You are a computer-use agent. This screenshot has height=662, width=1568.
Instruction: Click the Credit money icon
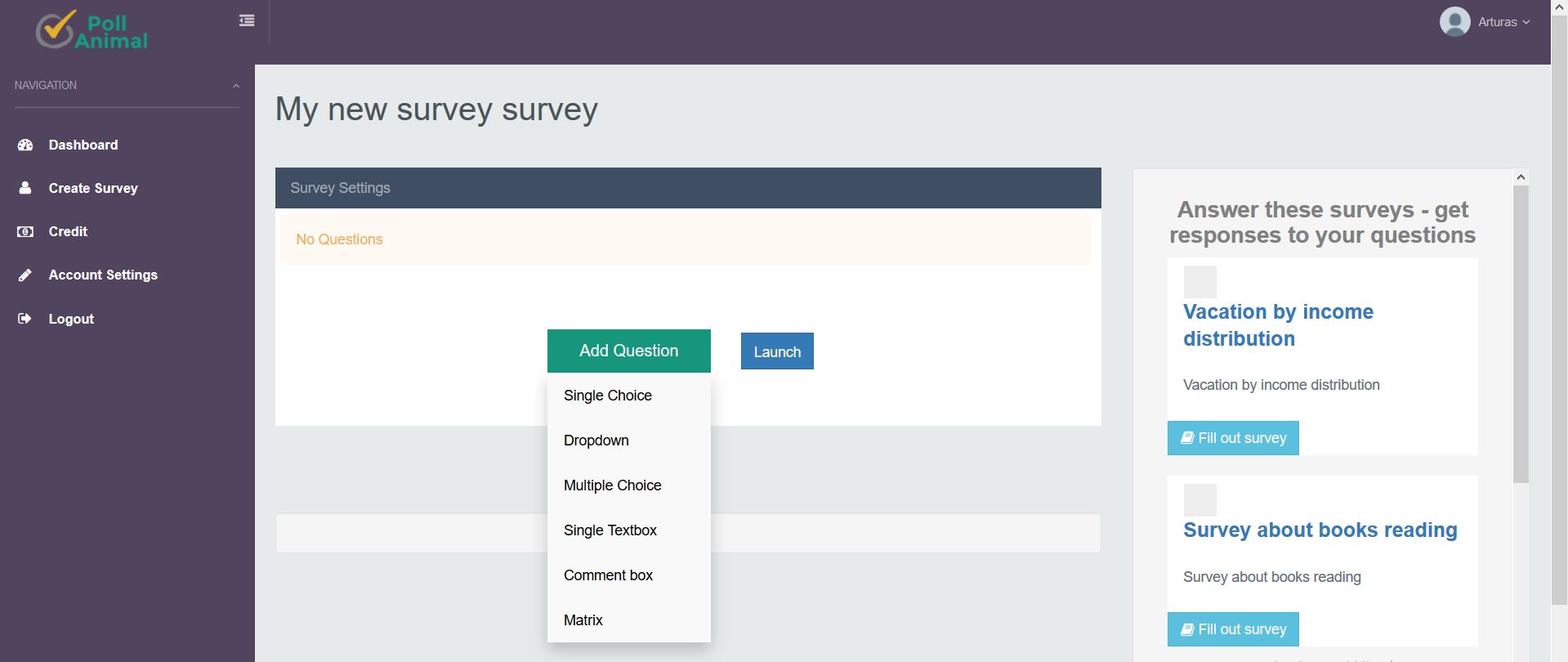point(25,231)
